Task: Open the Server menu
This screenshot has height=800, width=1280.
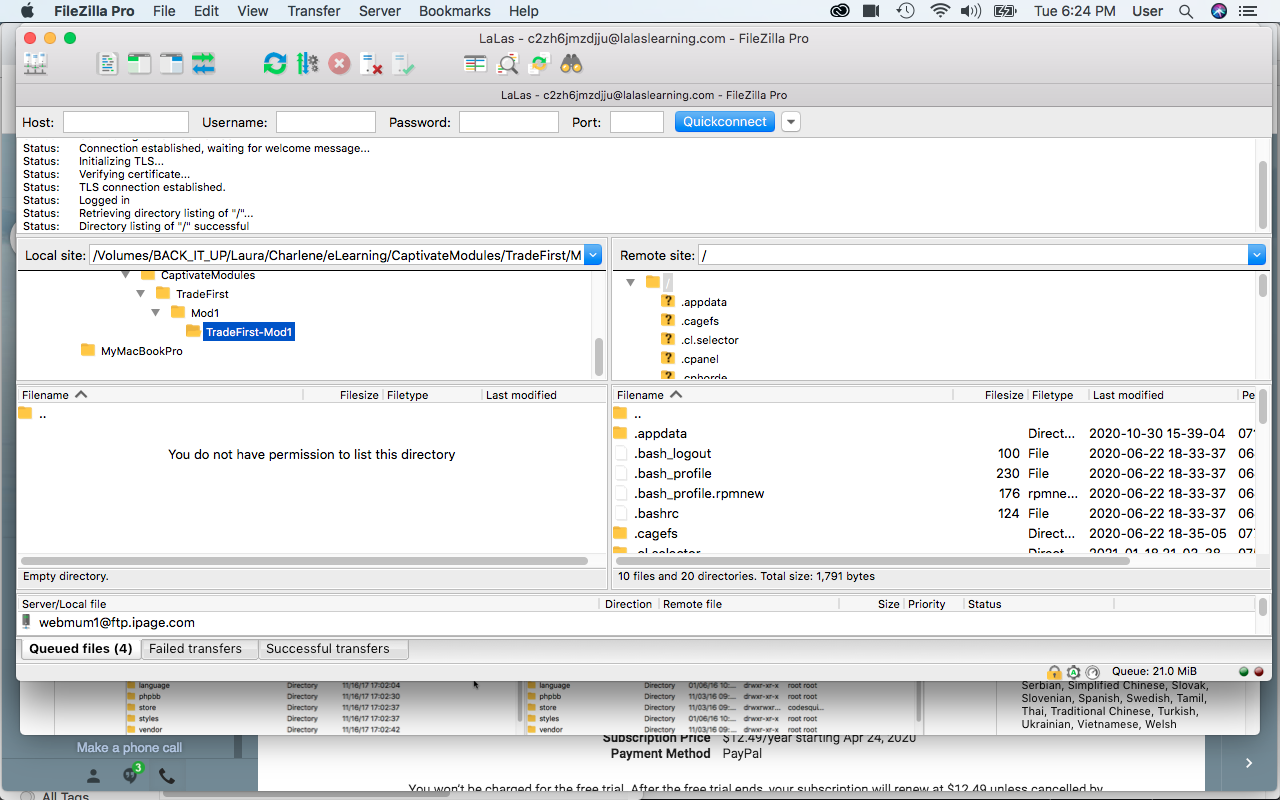Action: coord(379,11)
